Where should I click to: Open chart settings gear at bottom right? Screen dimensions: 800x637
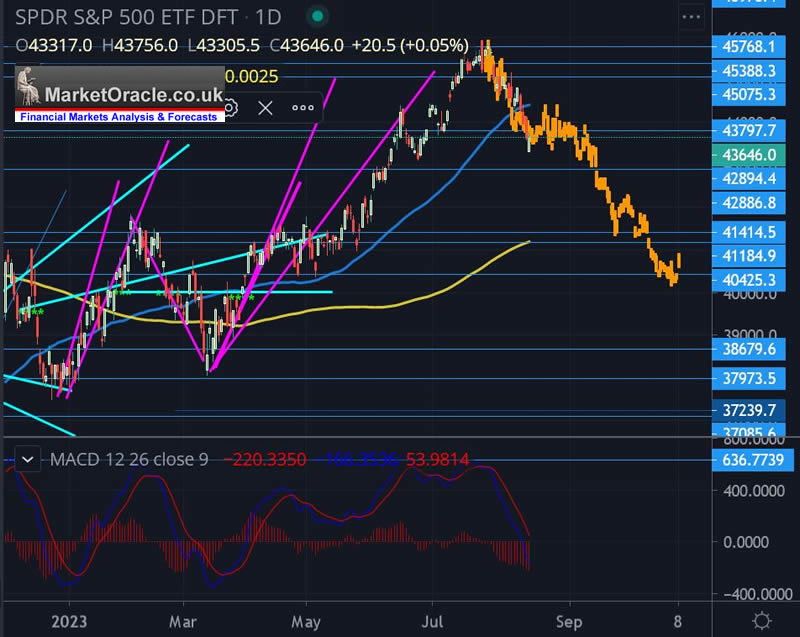pyautogui.click(x=762, y=621)
